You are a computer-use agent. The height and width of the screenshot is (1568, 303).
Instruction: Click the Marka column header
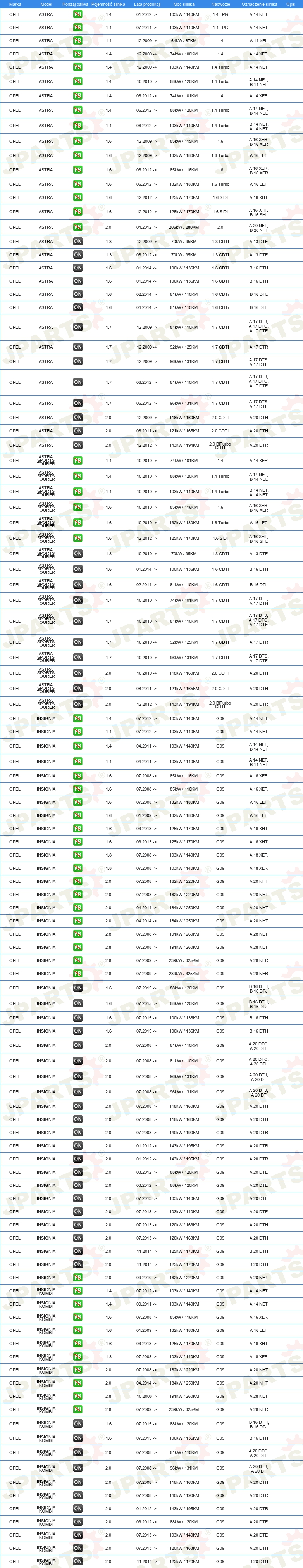(x=15, y=3)
